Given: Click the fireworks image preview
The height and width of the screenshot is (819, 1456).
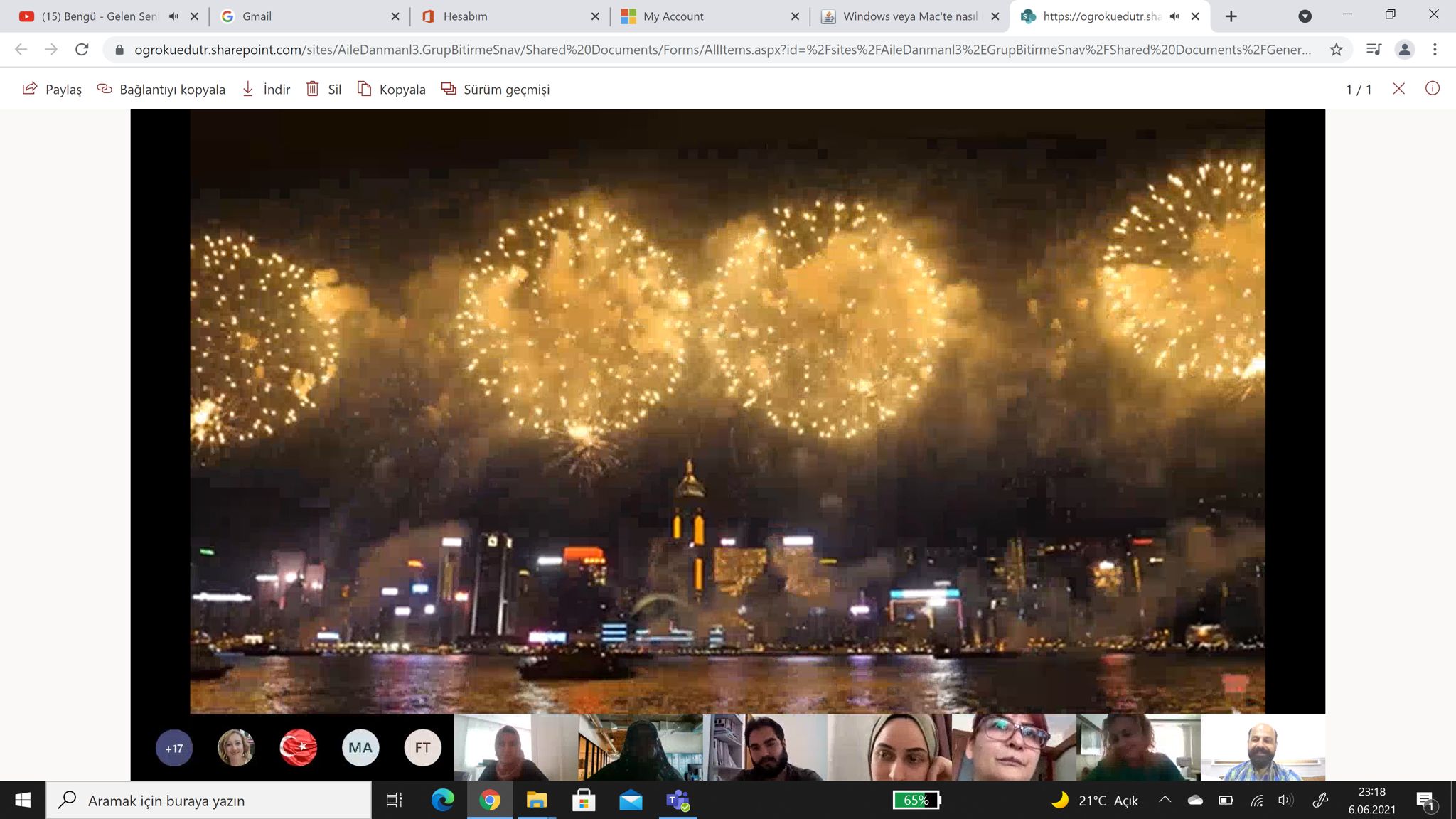Looking at the screenshot, I should coord(727,411).
